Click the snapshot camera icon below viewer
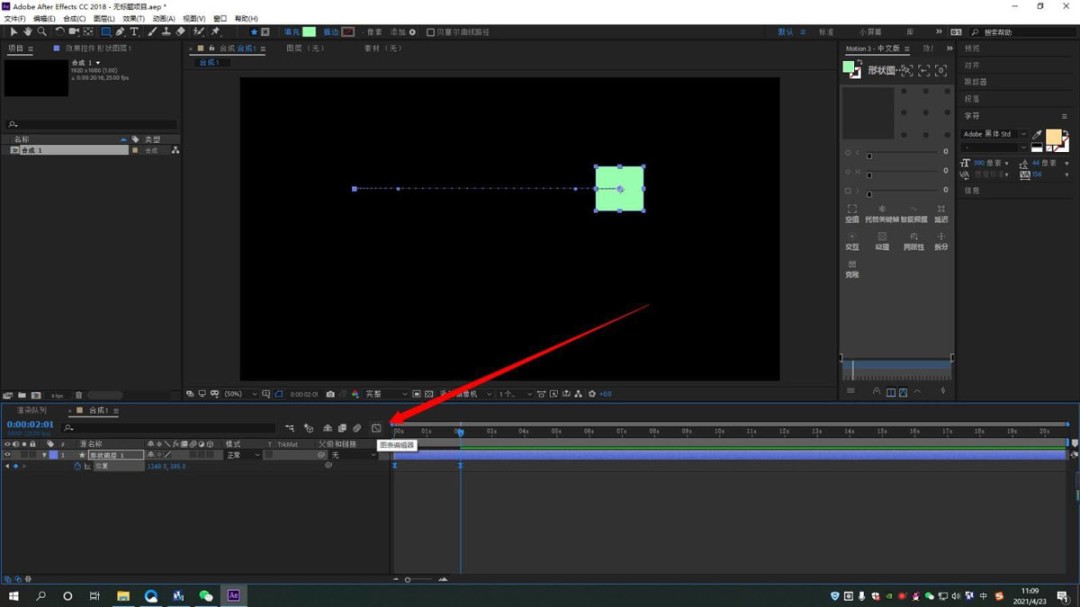This screenshot has height=607, width=1080. (330, 394)
